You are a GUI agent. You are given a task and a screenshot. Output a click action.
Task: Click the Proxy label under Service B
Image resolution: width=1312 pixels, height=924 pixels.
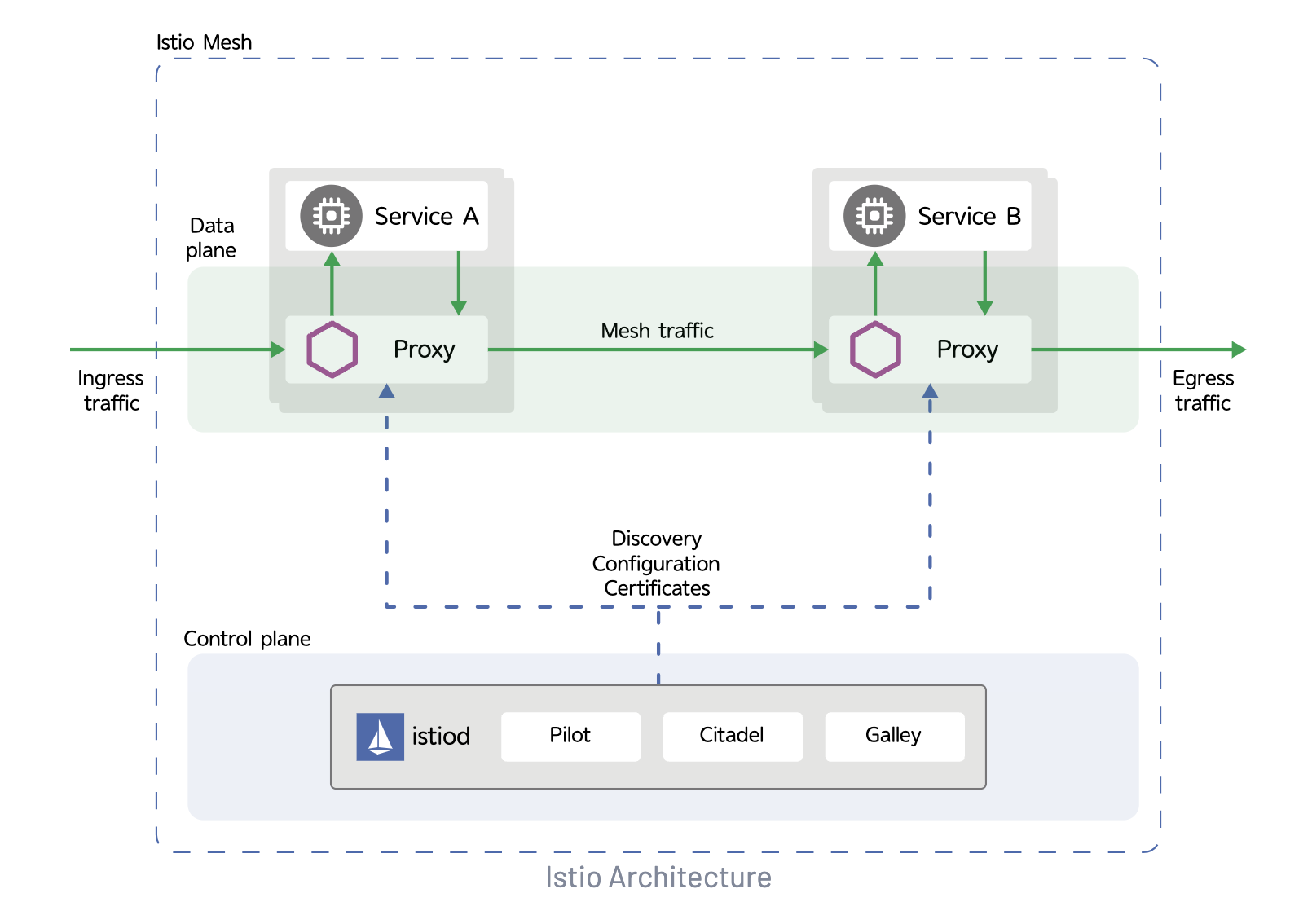coord(967,350)
